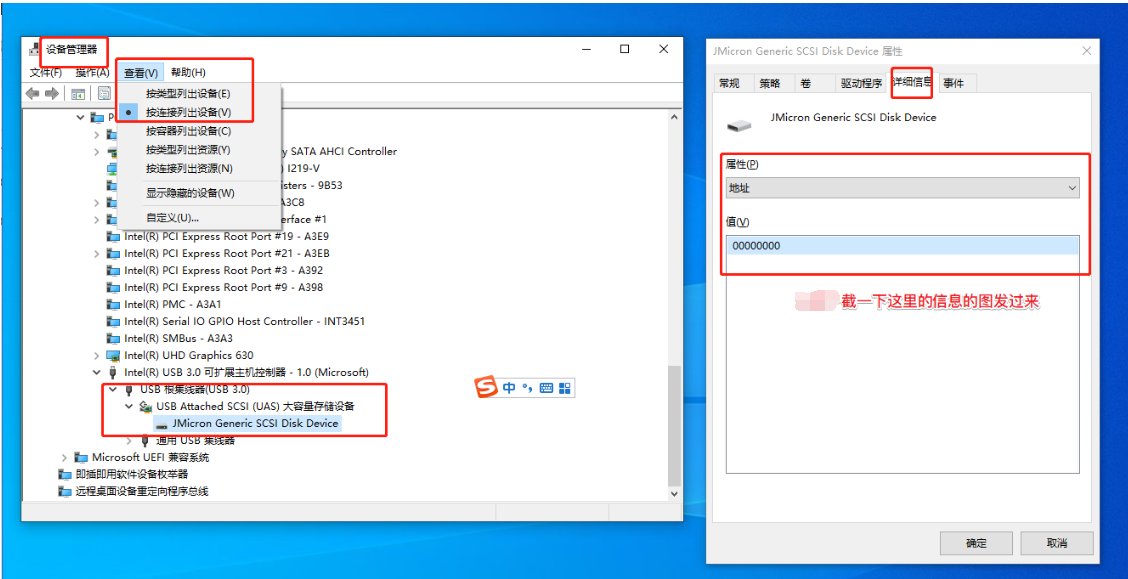Click the Sogou soft keyboard icon
The height and width of the screenshot is (579, 1128).
pos(546,388)
